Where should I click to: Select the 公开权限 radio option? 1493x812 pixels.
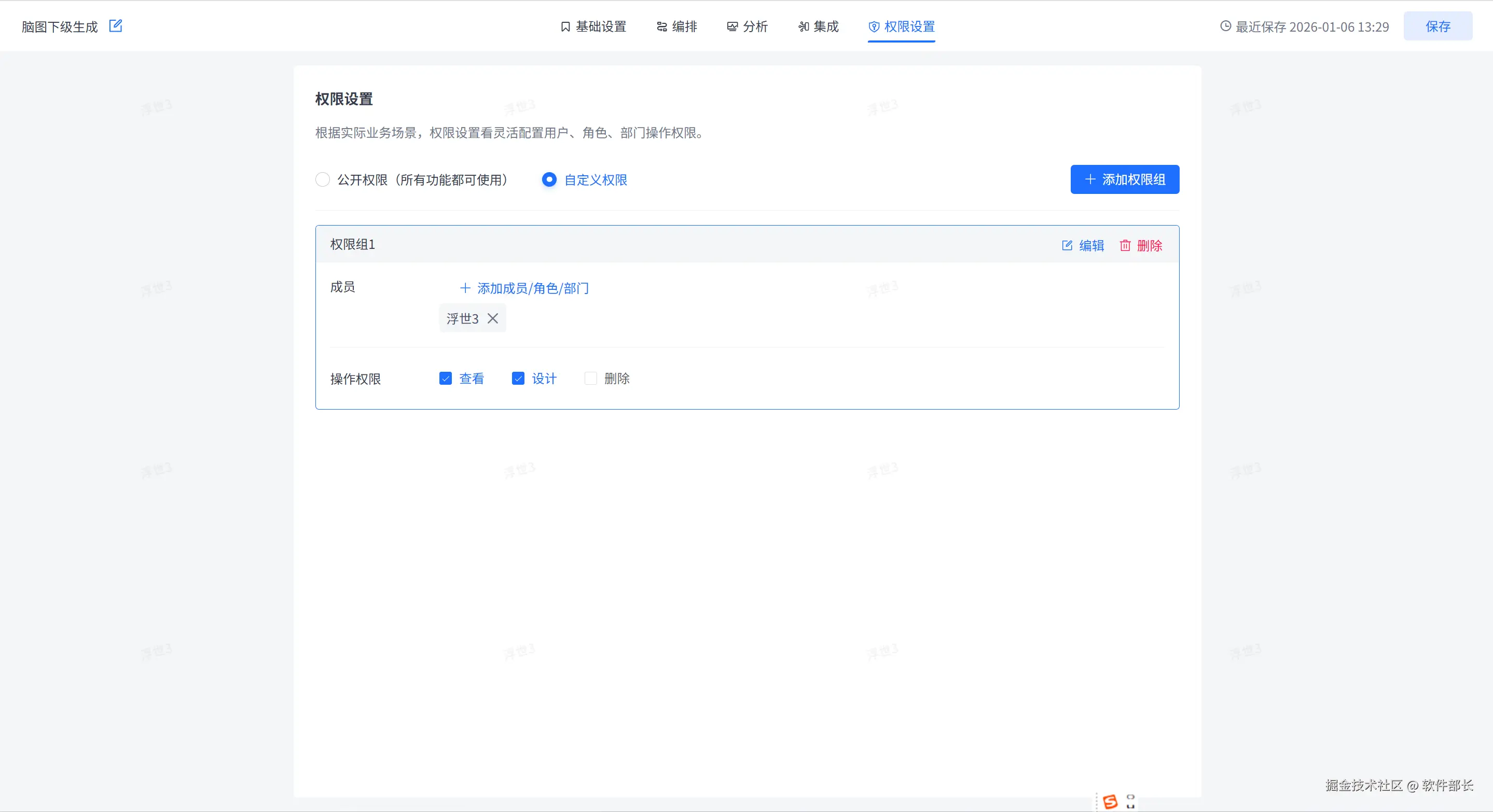(x=323, y=179)
